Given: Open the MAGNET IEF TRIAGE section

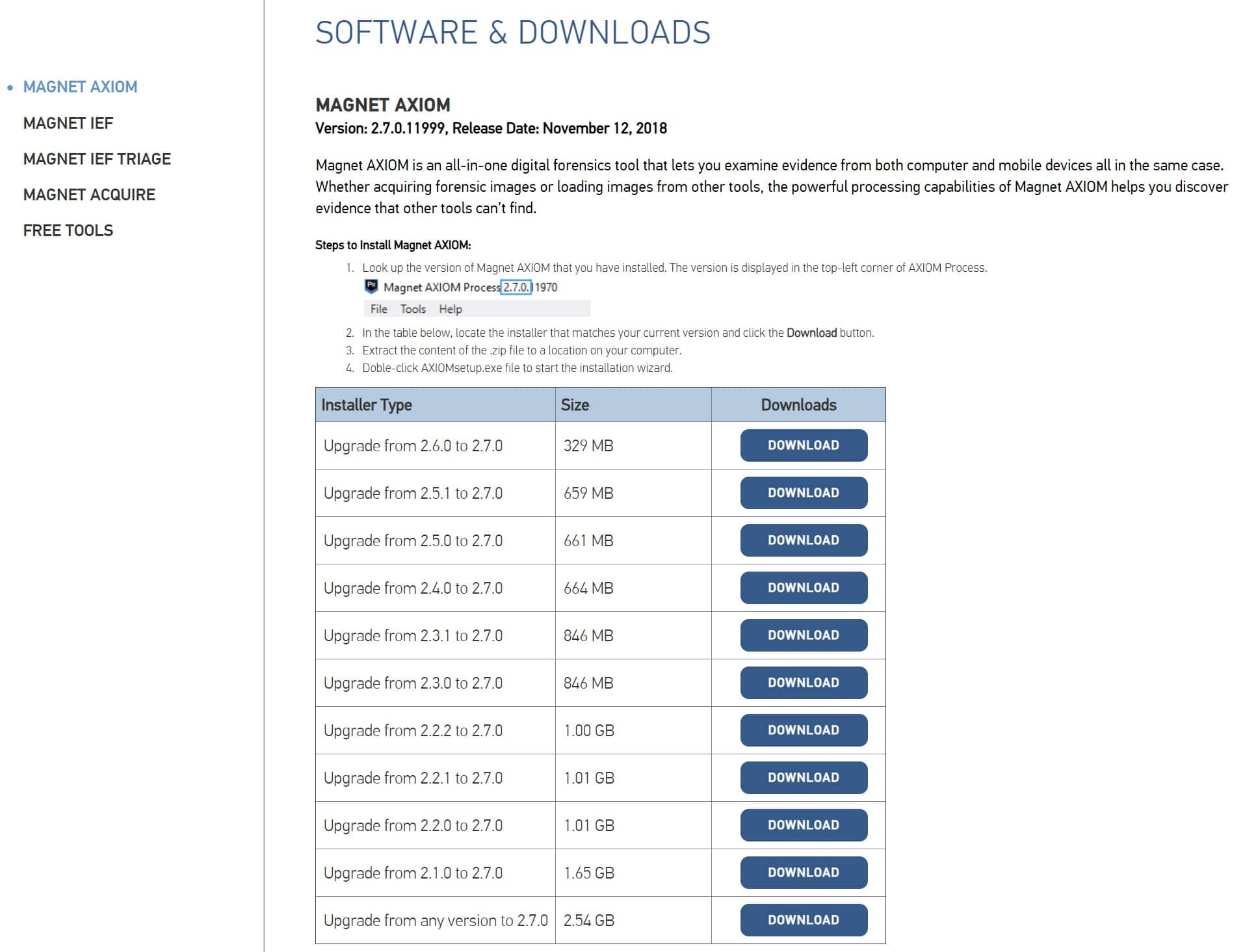Looking at the screenshot, I should tap(96, 159).
